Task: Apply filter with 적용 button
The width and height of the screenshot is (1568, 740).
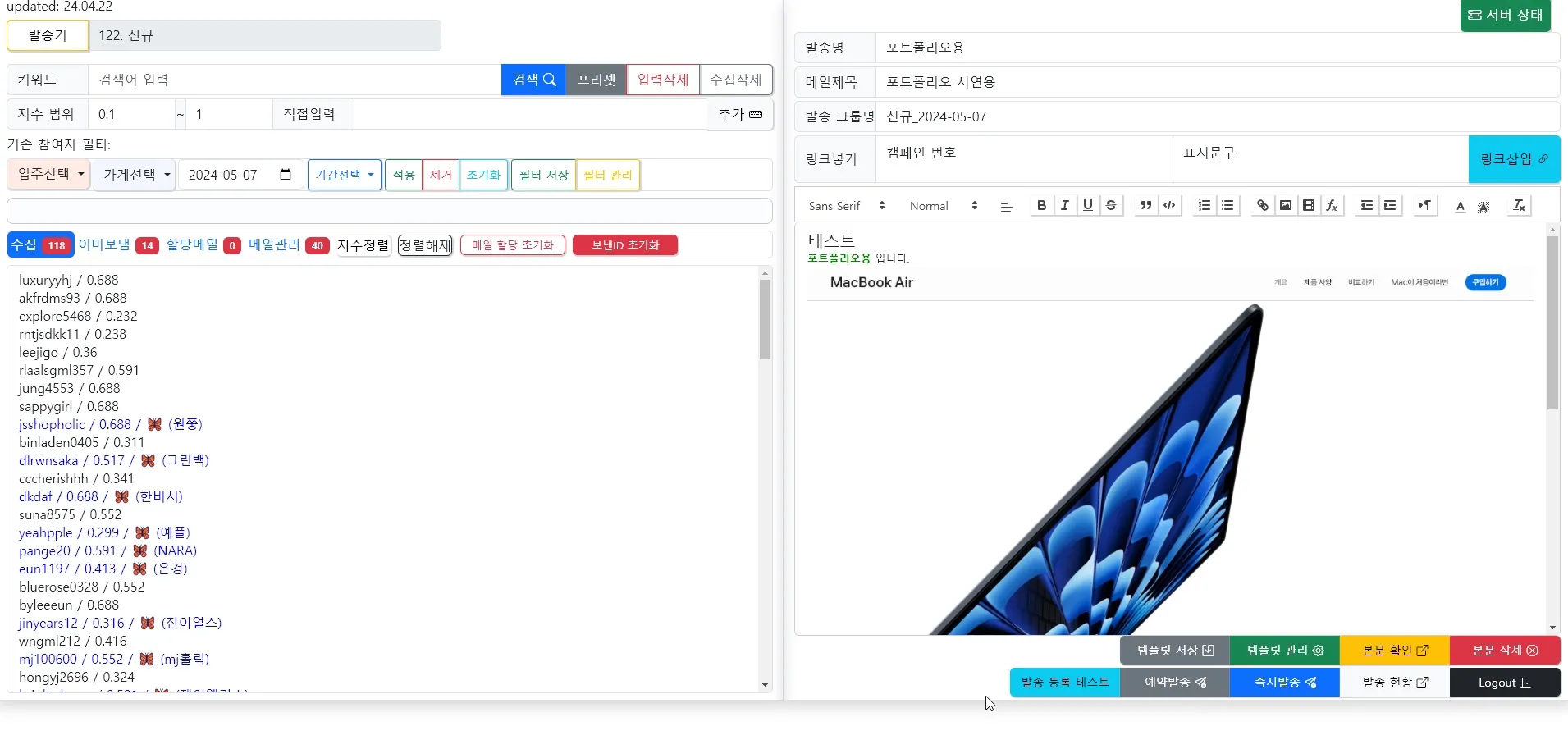Action: pyautogui.click(x=404, y=175)
